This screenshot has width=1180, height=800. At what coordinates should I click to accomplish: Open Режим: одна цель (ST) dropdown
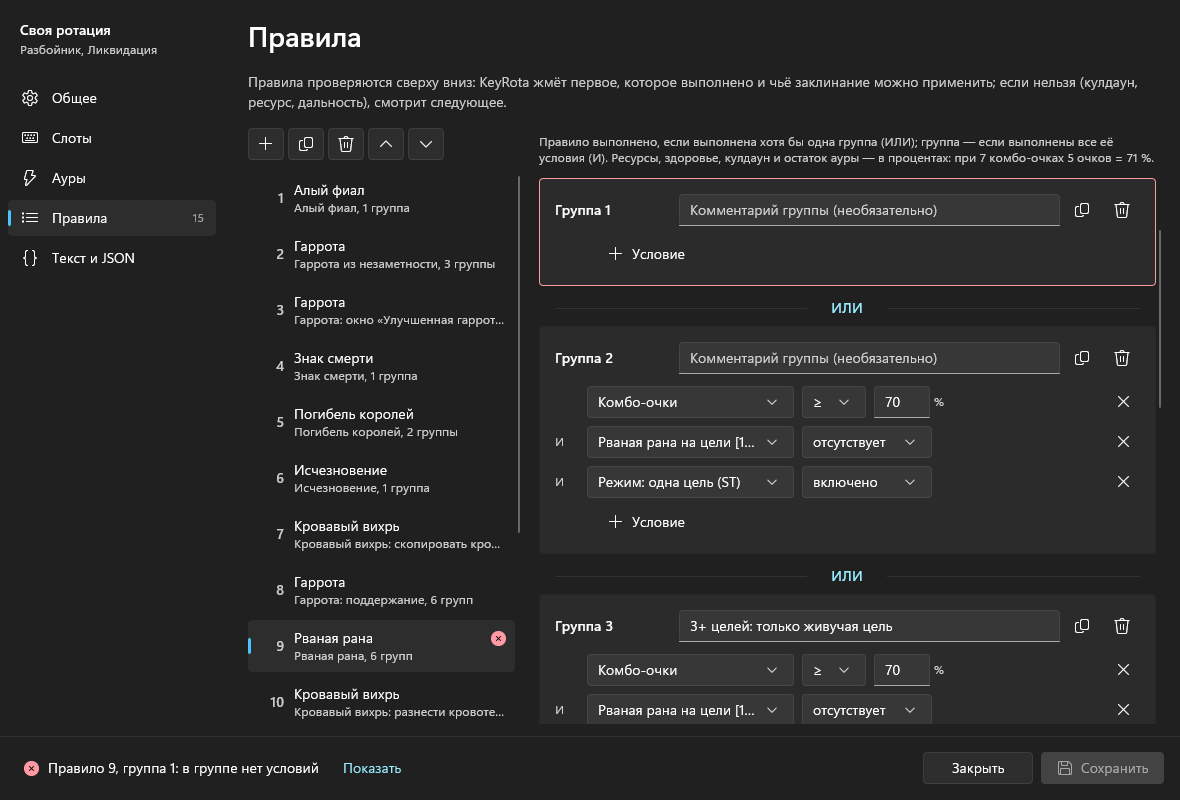[690, 482]
